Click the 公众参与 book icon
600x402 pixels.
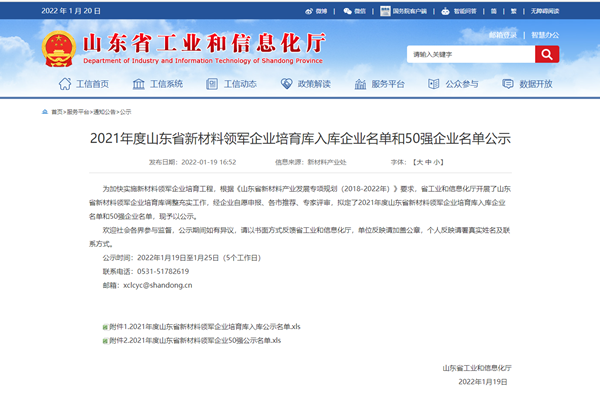point(436,84)
